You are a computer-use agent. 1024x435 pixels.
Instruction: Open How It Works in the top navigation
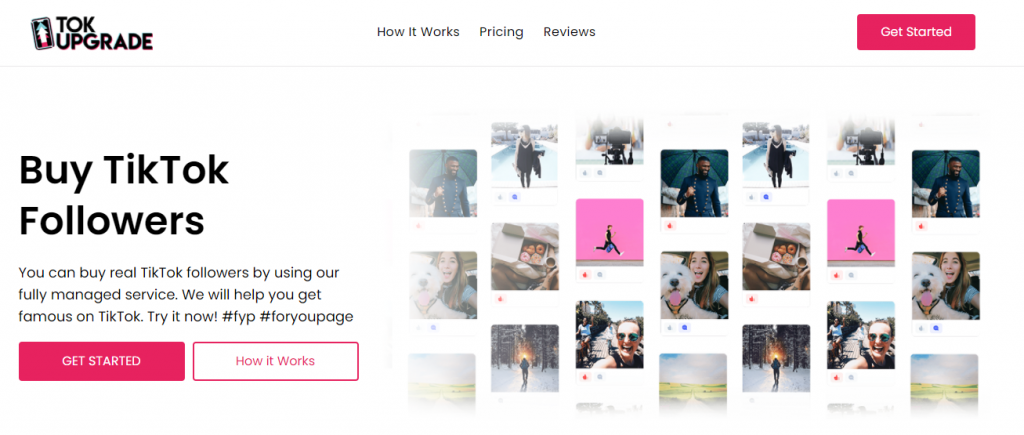click(x=418, y=32)
